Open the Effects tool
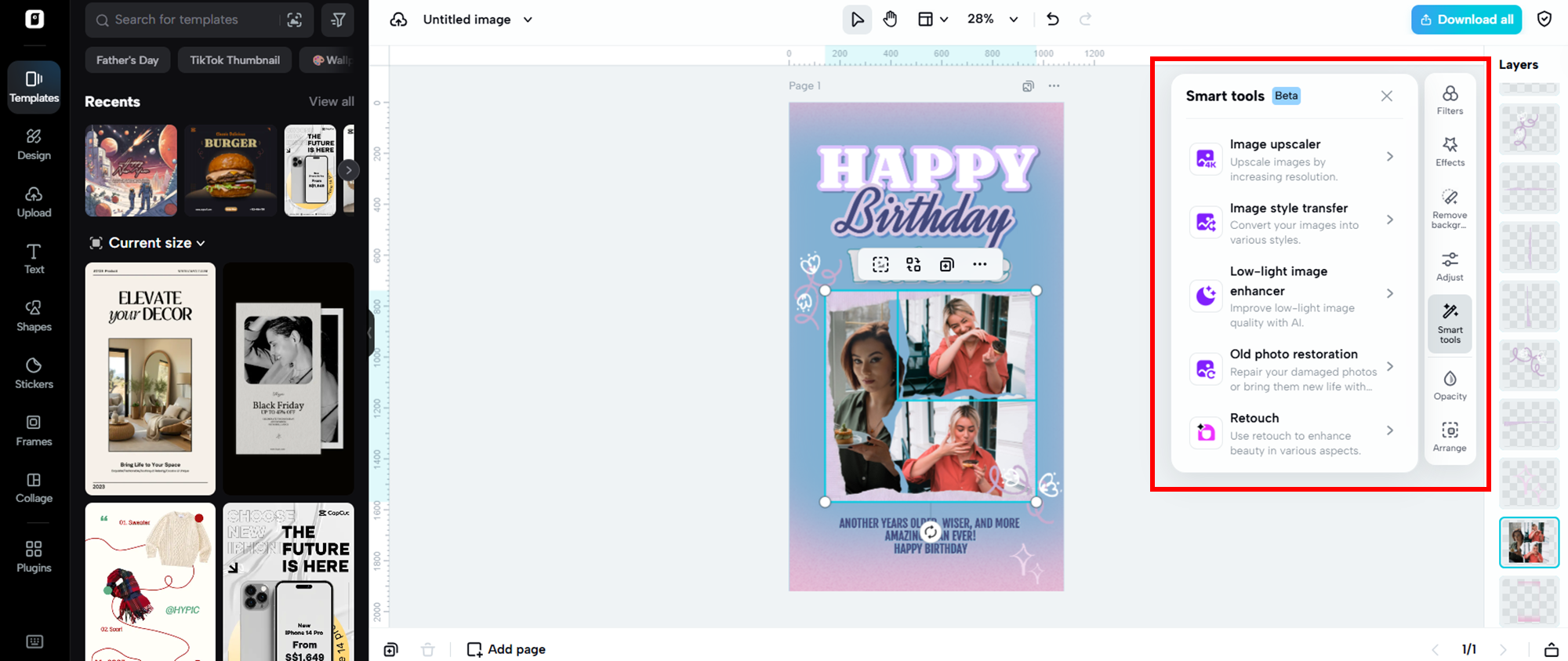 (1450, 151)
